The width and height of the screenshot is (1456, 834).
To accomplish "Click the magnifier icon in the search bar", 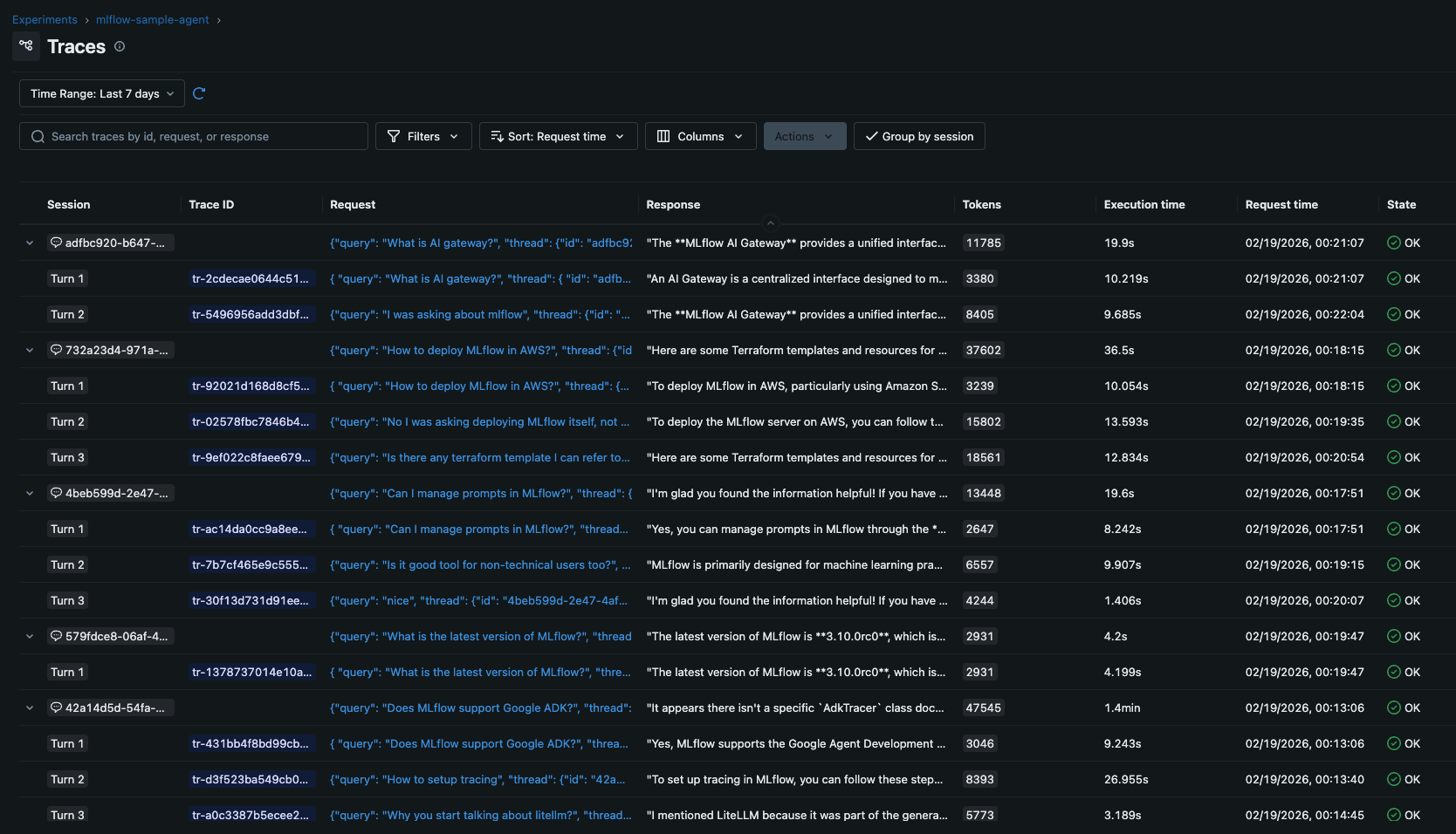I will 38,136.
